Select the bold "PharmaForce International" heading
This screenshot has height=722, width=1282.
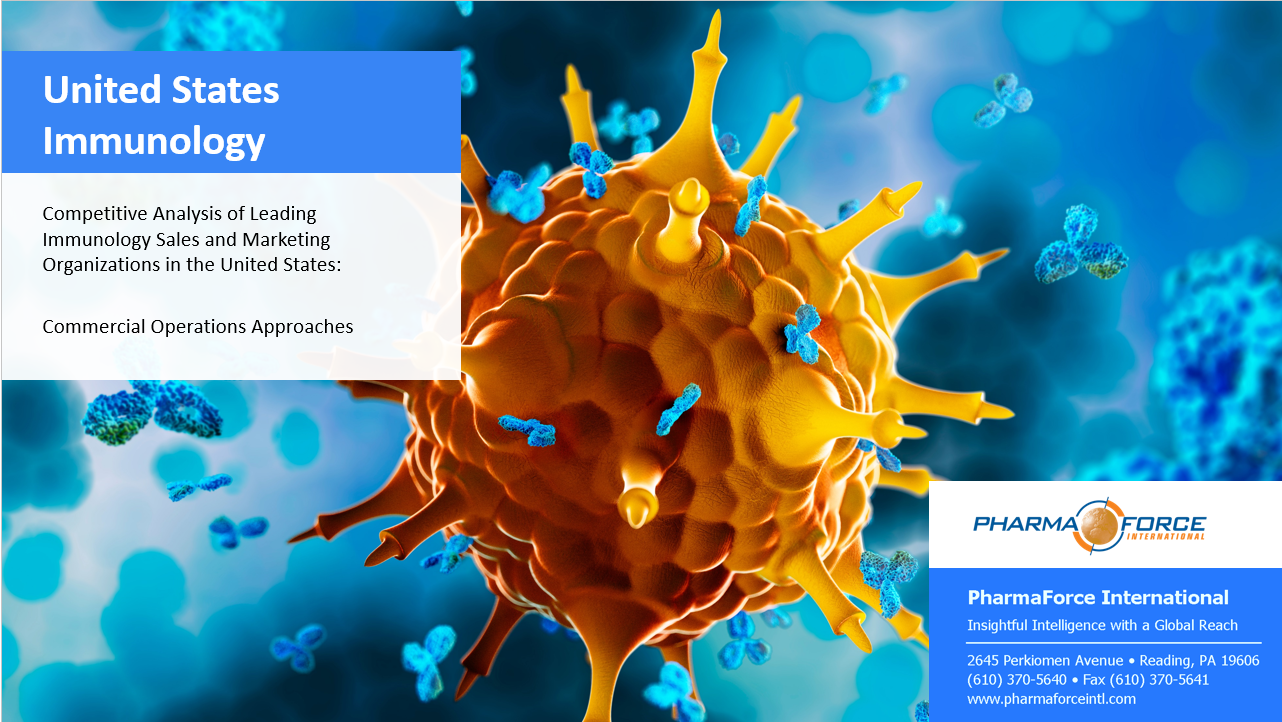coord(1097,598)
